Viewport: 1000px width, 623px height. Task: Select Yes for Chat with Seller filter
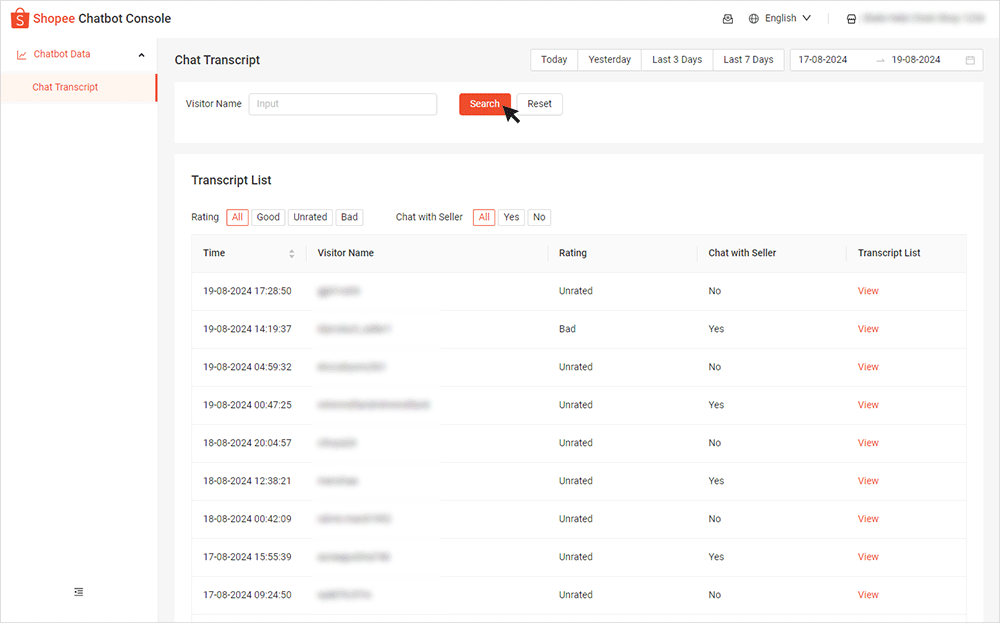[x=511, y=217]
